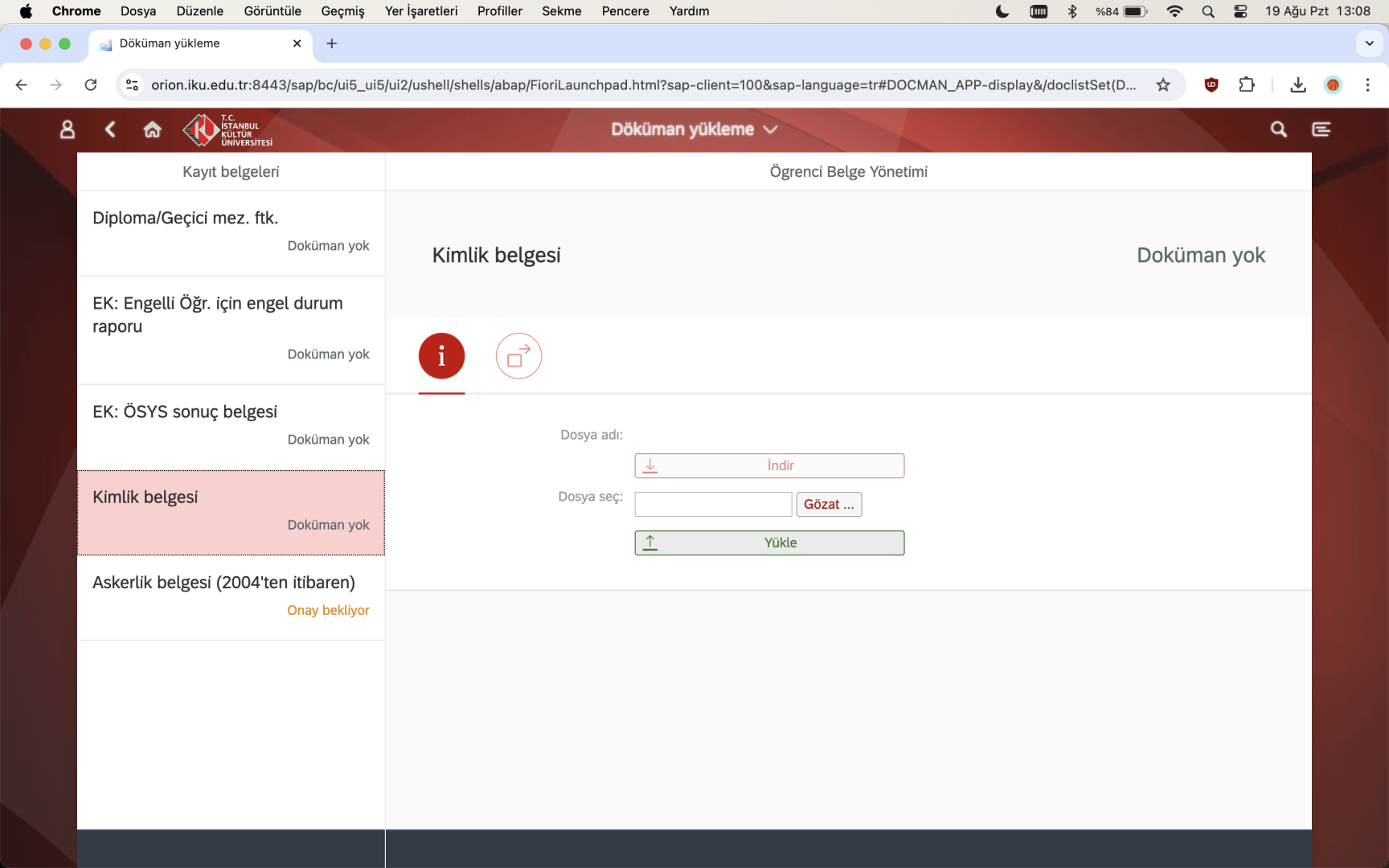1389x868 pixels.
Task: View site information icon in address bar
Action: pos(133,84)
